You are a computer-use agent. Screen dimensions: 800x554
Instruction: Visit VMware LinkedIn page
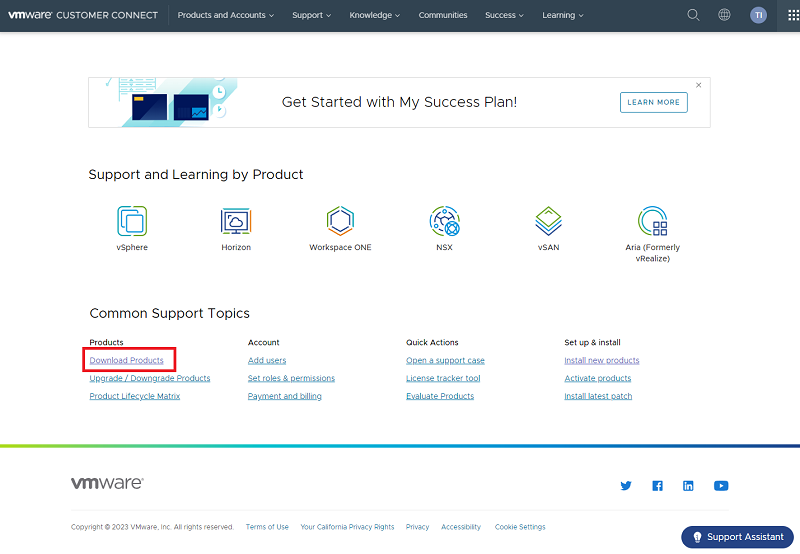(688, 486)
